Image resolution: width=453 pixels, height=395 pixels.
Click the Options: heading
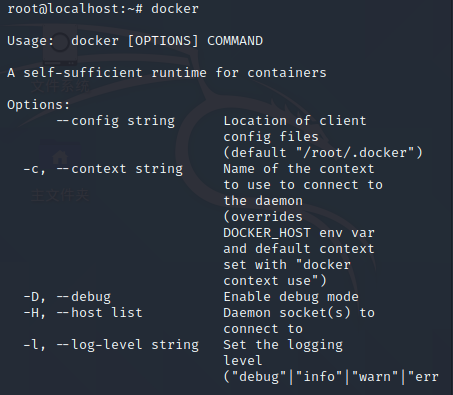[39, 105]
